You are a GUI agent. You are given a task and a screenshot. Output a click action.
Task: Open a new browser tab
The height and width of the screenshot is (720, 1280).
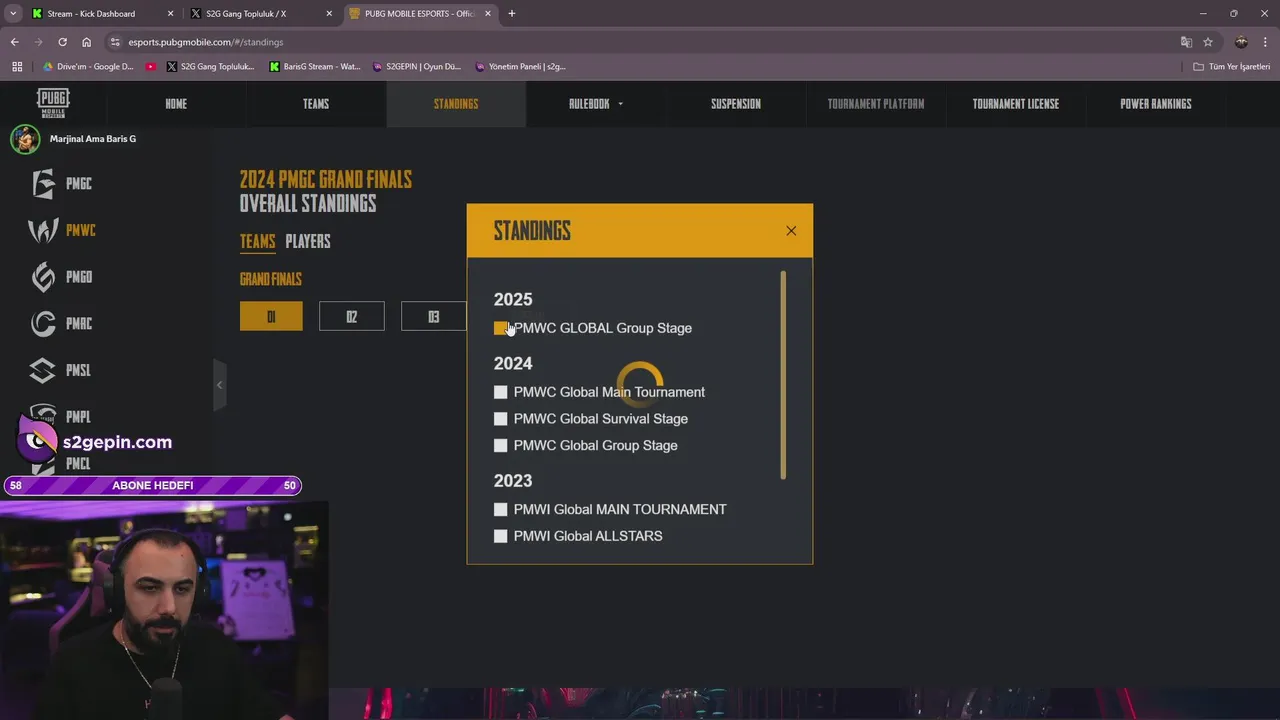[512, 14]
